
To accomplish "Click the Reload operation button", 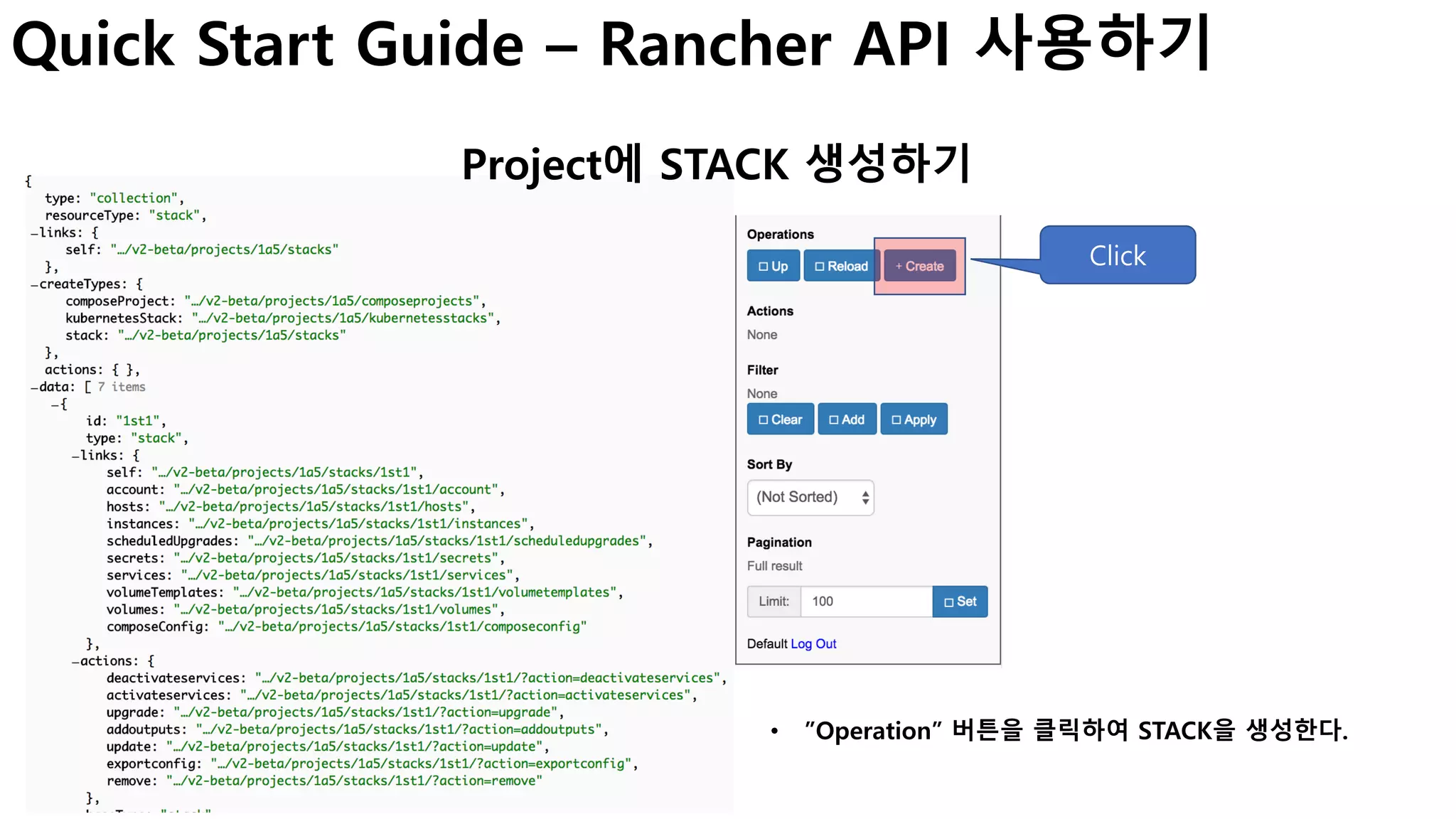I will tap(841, 266).
